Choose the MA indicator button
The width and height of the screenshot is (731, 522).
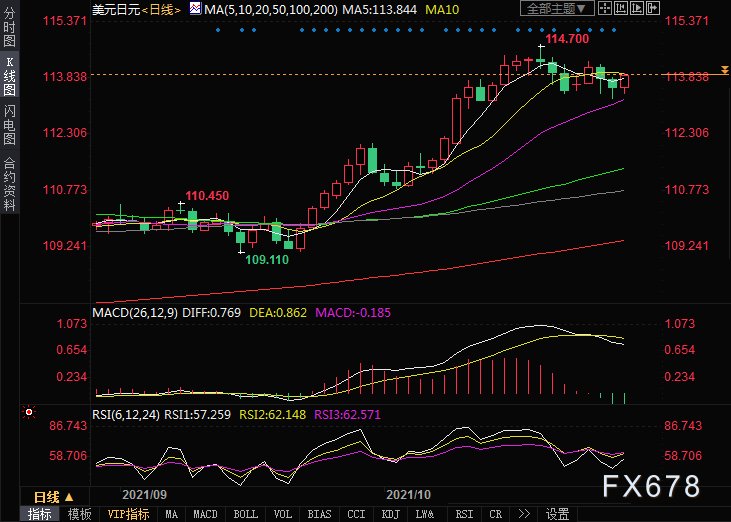[x=171, y=514]
